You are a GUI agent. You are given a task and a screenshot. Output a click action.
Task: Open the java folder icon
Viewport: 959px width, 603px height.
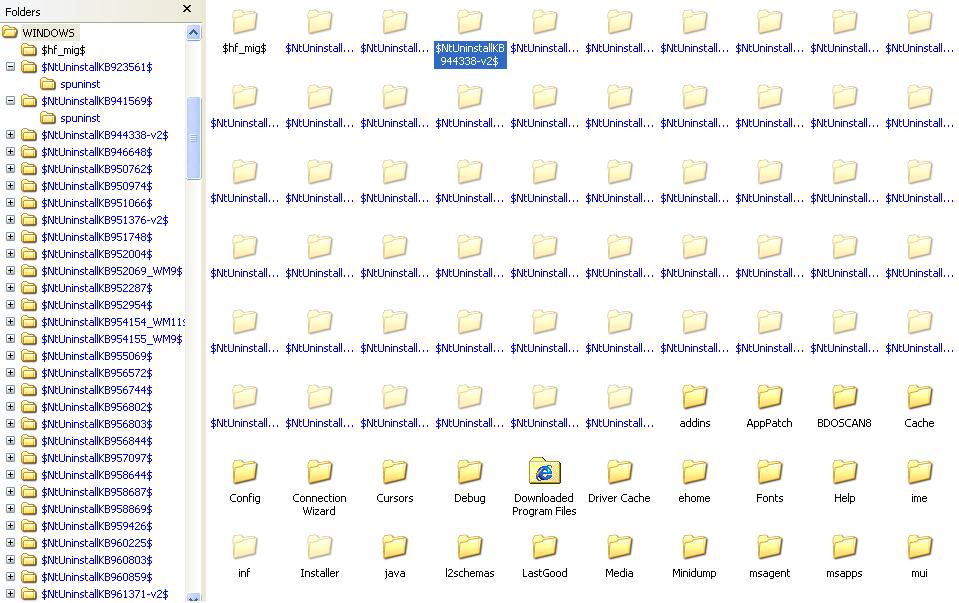pyautogui.click(x=394, y=547)
